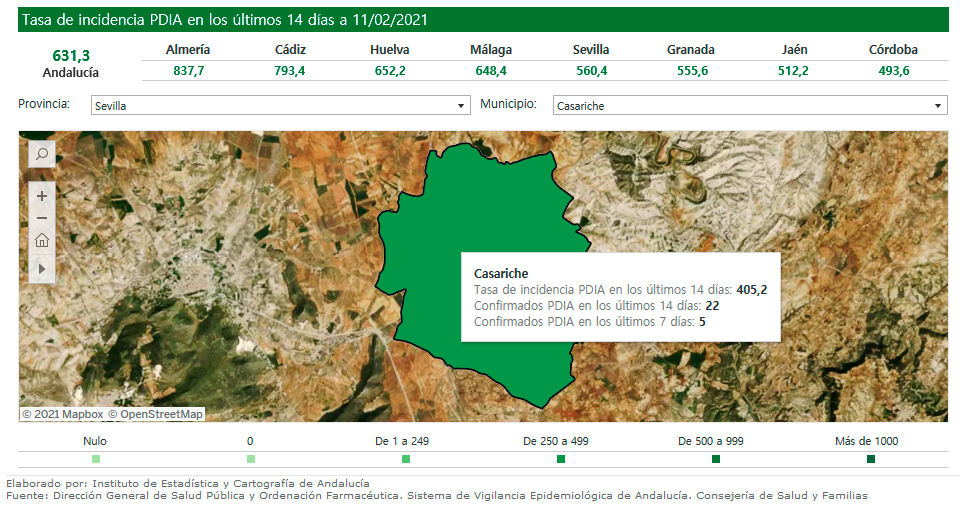The height and width of the screenshot is (510, 960).
Task: Click the Córdoba incidence value 493,6
Action: coord(893,71)
